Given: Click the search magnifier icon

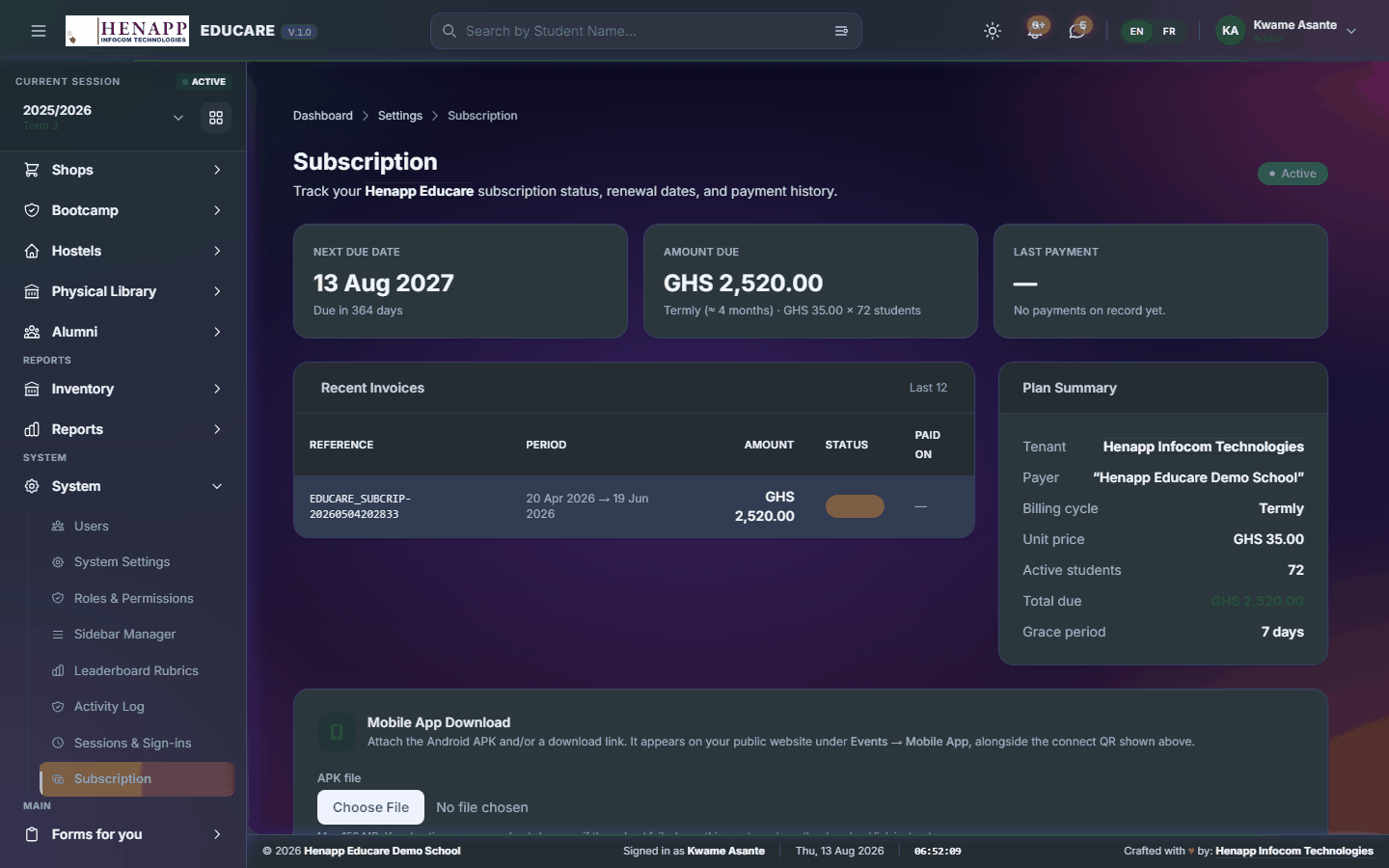Looking at the screenshot, I should [449, 31].
